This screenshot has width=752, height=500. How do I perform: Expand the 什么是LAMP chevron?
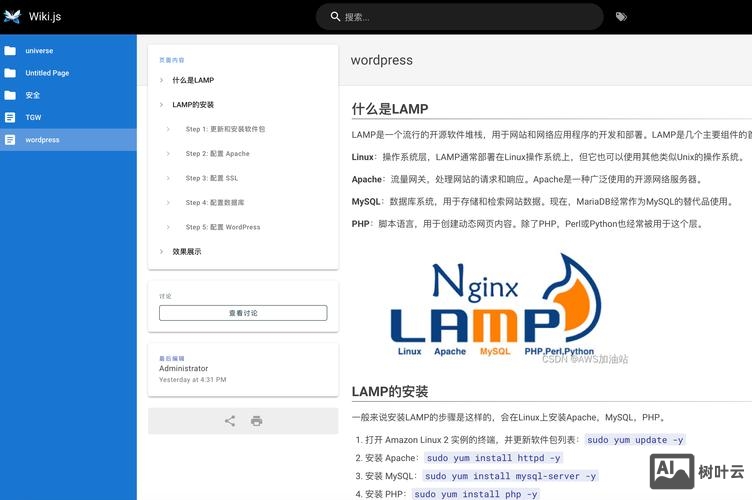[x=162, y=80]
